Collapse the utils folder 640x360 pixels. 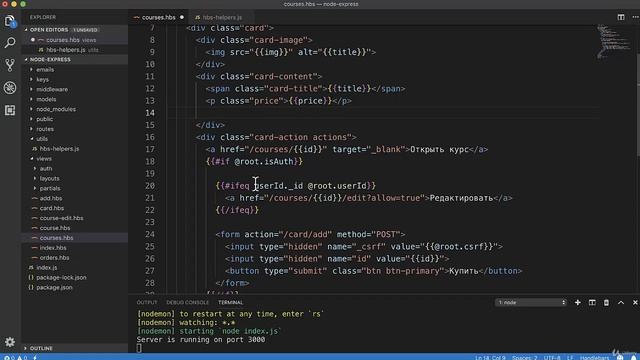tap(42, 139)
